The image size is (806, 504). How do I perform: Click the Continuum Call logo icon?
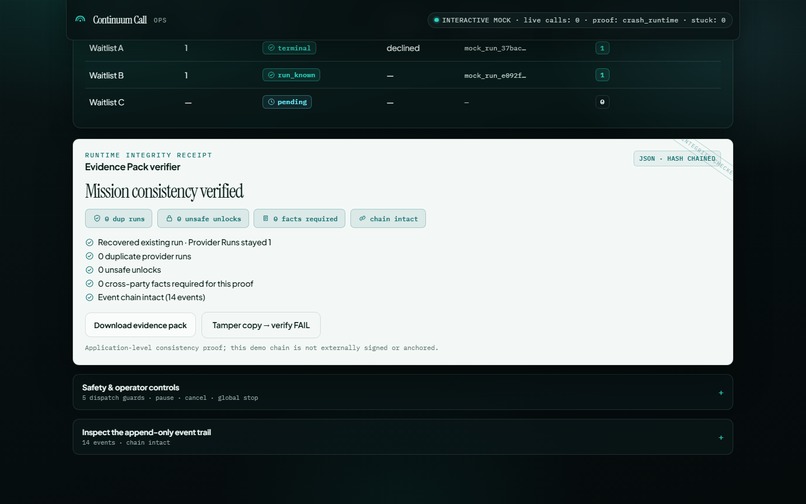coord(80,20)
